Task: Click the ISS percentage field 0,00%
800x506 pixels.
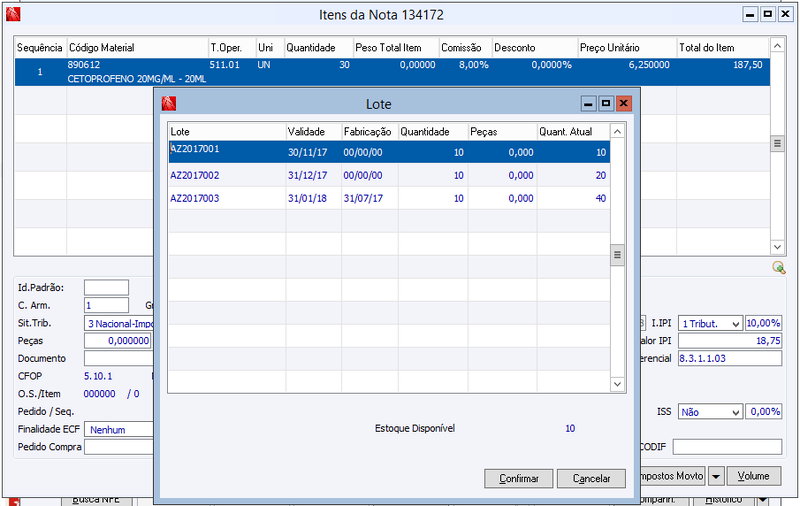Action: pyautogui.click(x=763, y=412)
